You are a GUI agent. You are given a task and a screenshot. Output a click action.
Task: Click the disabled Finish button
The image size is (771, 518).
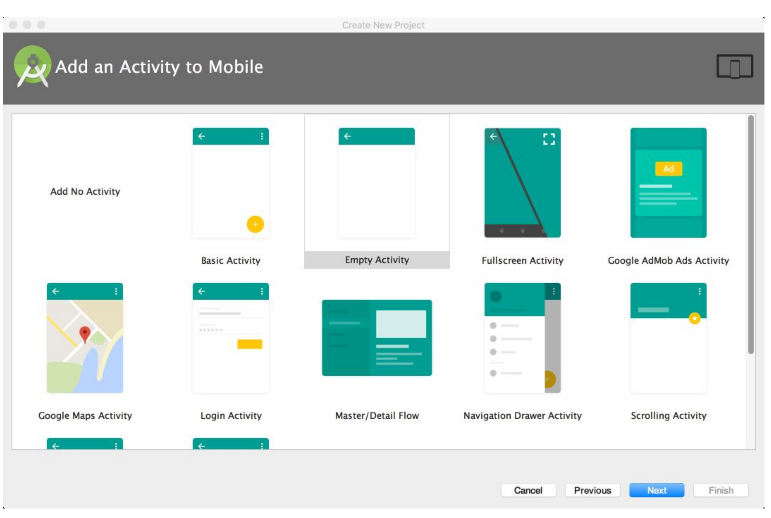click(x=721, y=490)
